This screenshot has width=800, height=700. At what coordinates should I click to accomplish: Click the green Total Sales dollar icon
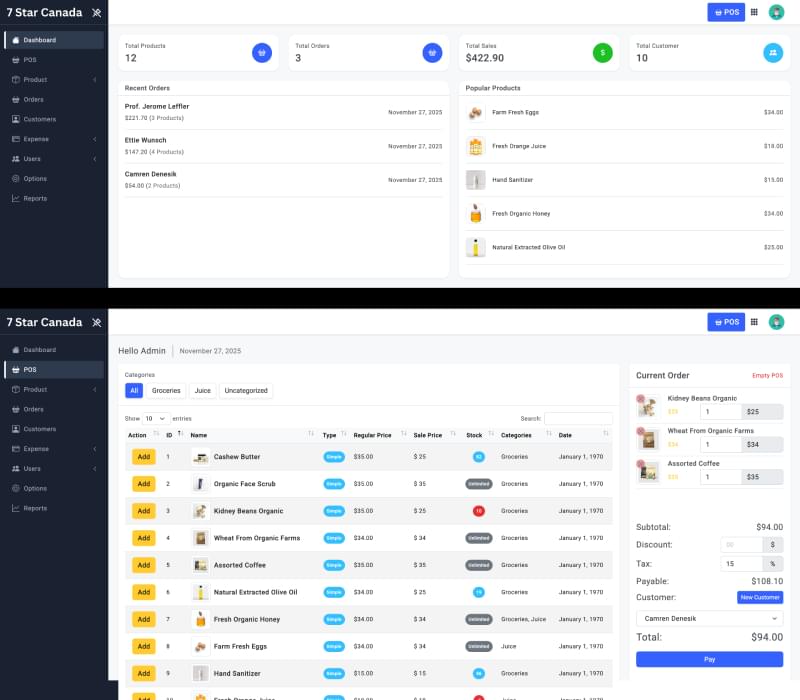(602, 52)
